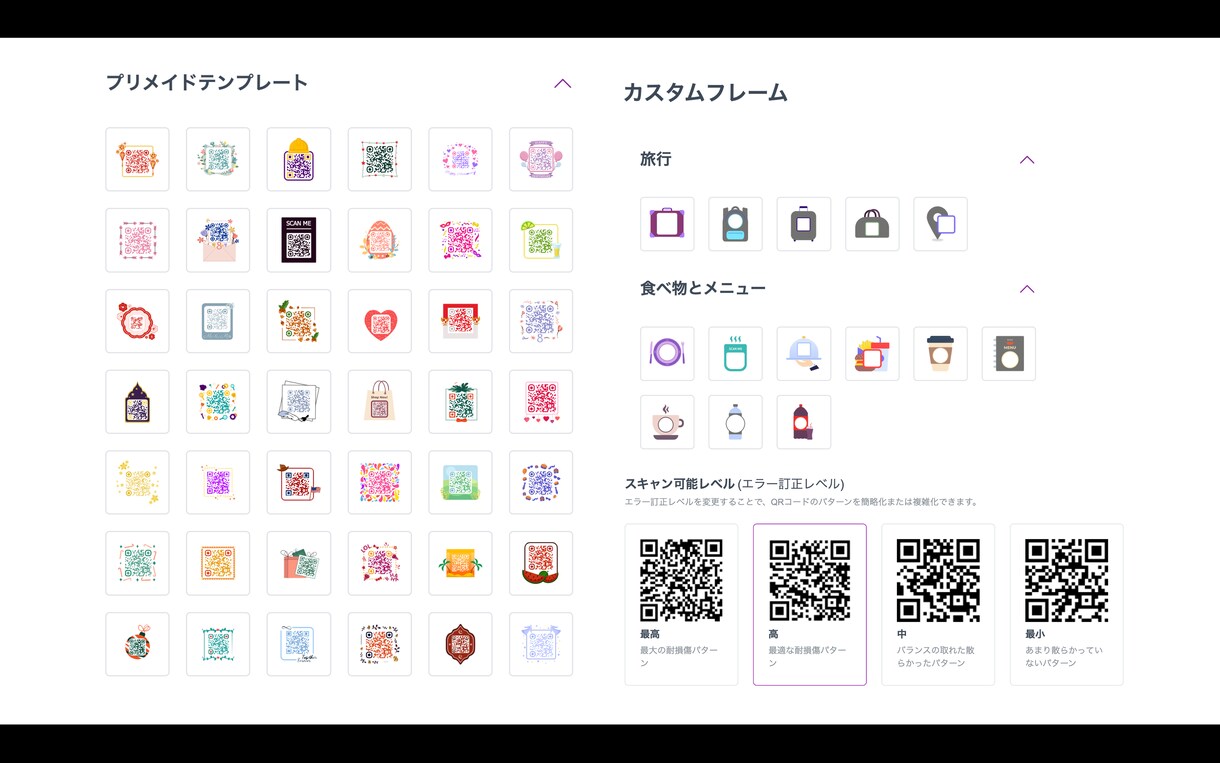Choose the shopping bag QR template
Viewport: 1220px width, 763px height.
pyautogui.click(x=380, y=402)
